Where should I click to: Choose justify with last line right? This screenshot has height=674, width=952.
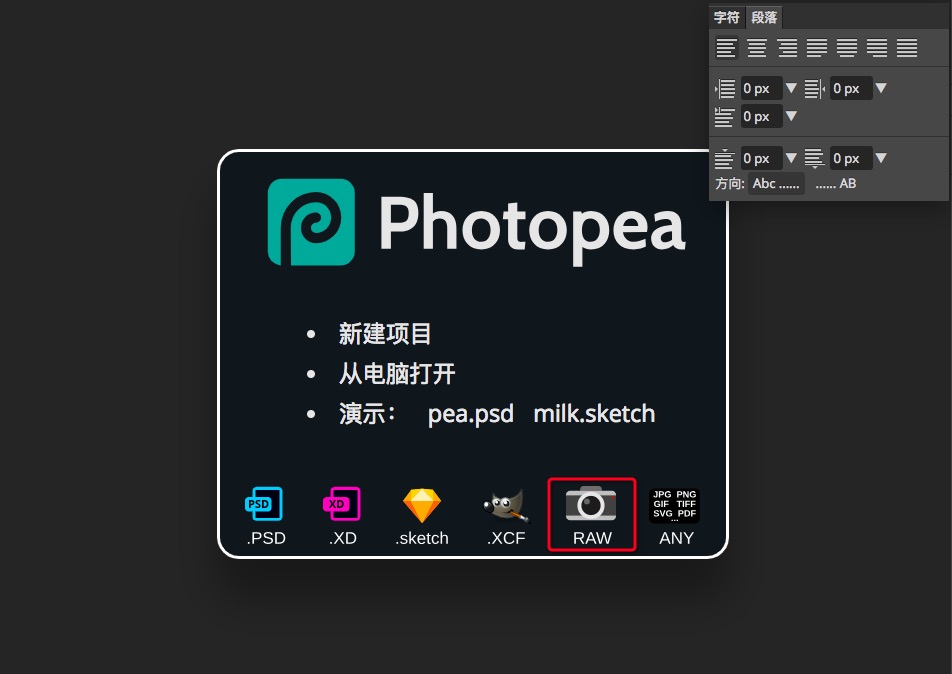pos(877,48)
